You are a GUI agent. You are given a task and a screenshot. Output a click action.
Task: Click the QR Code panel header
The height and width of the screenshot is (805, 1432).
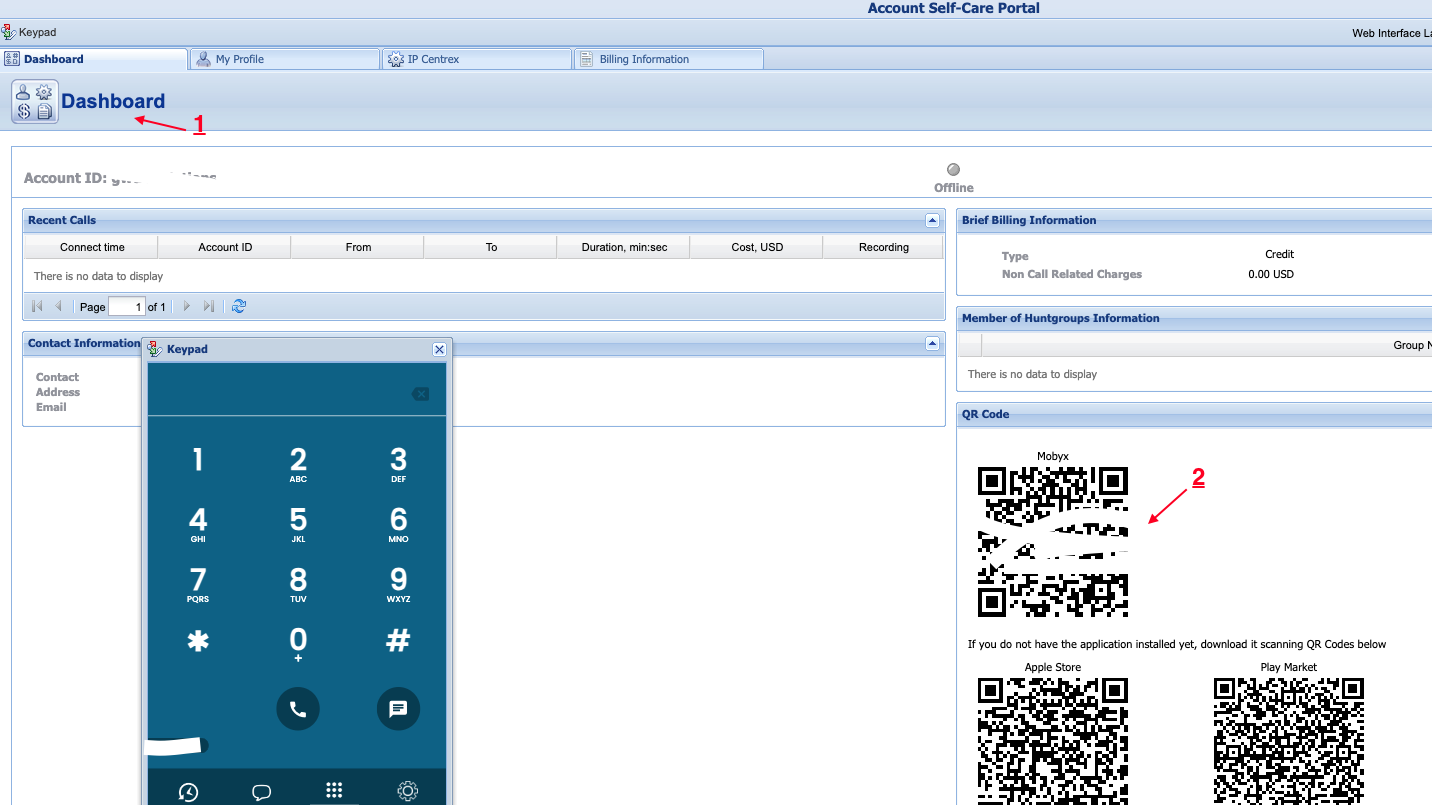pos(1194,414)
